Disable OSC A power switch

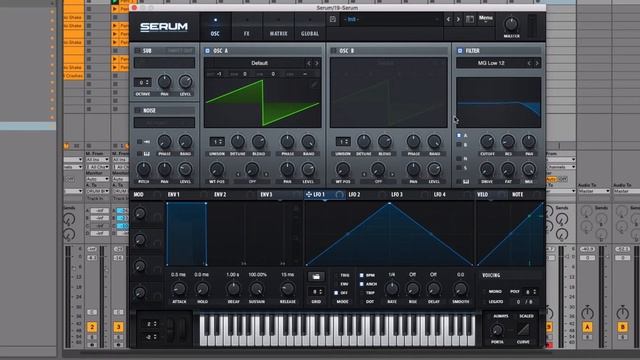point(207,51)
